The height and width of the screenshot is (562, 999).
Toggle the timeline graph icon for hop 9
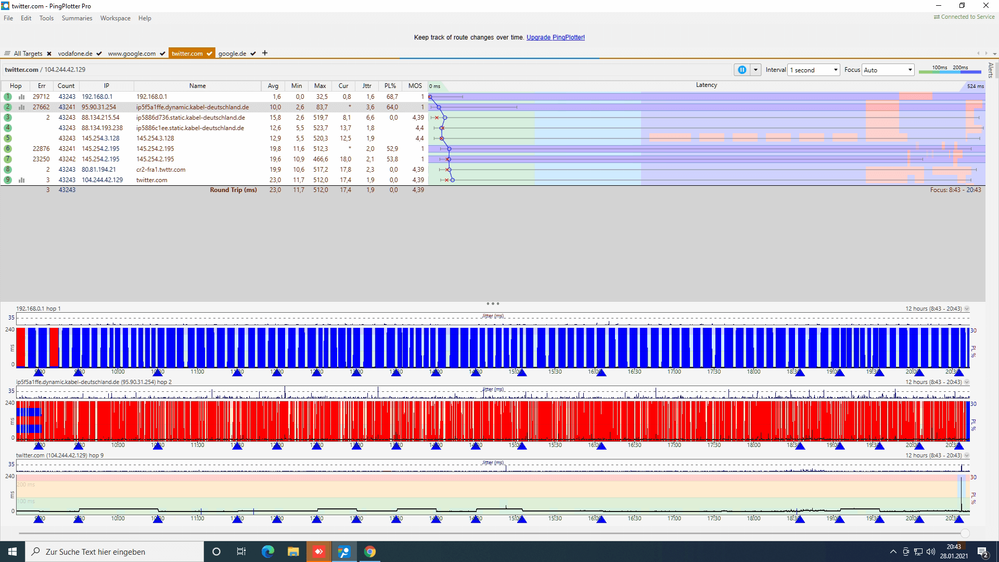click(22, 180)
